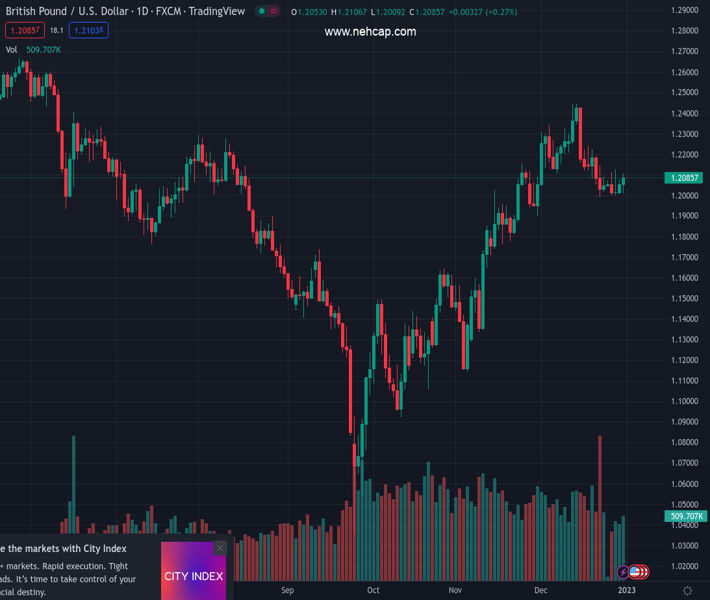Screen dimensions: 710x600
Task: Click the chart settings gear icon
Action: [687, 591]
